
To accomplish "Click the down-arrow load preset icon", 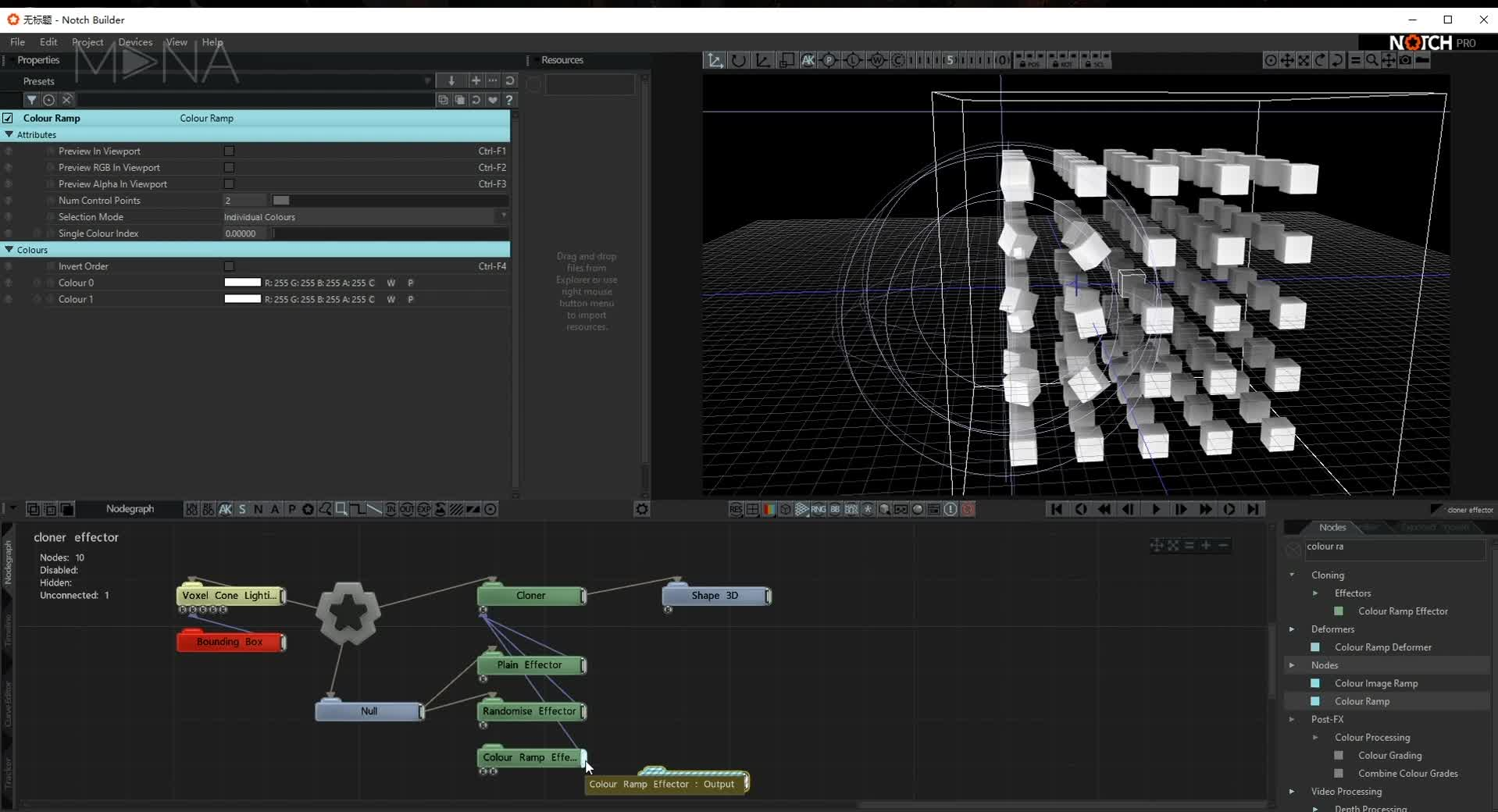I will pos(451,80).
